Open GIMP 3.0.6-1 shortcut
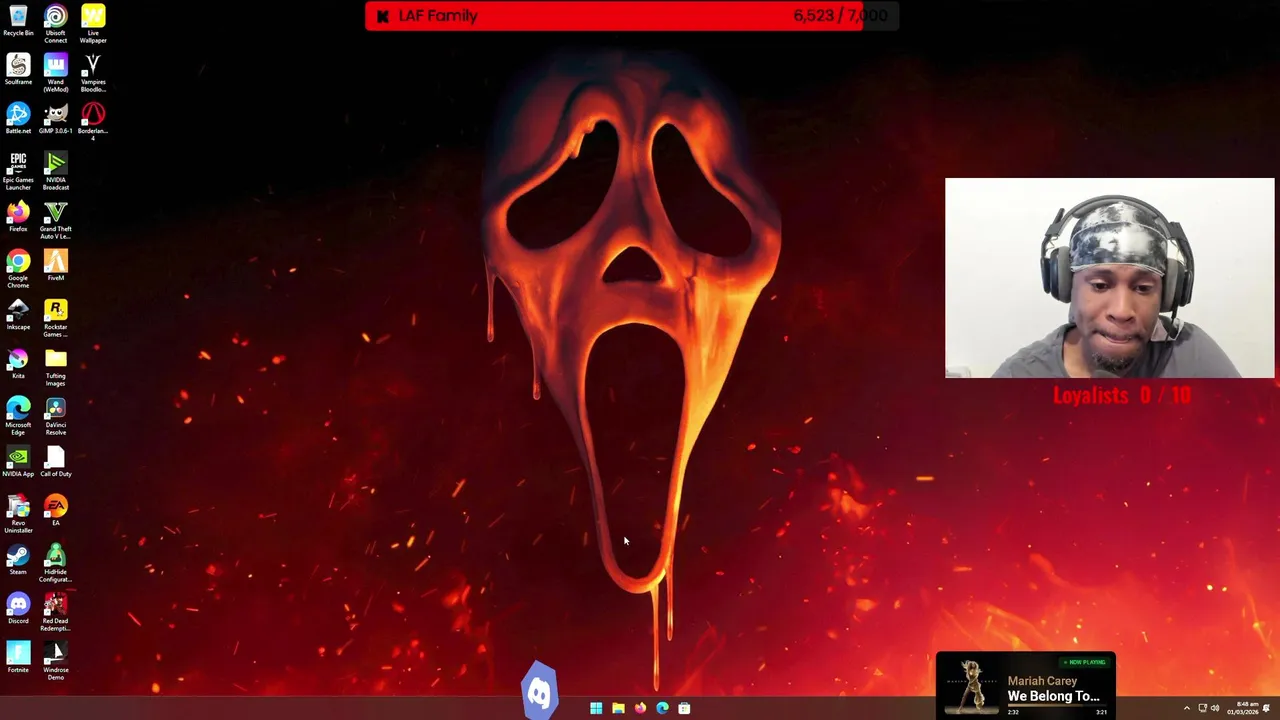Screen dimensions: 1280x720 [56, 118]
